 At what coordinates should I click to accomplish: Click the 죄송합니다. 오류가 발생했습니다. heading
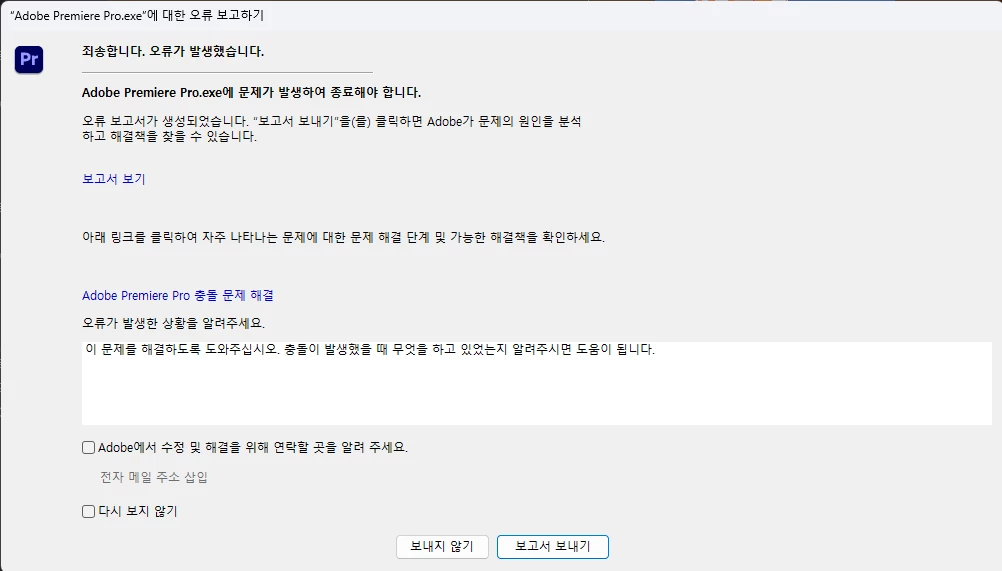coord(173,52)
